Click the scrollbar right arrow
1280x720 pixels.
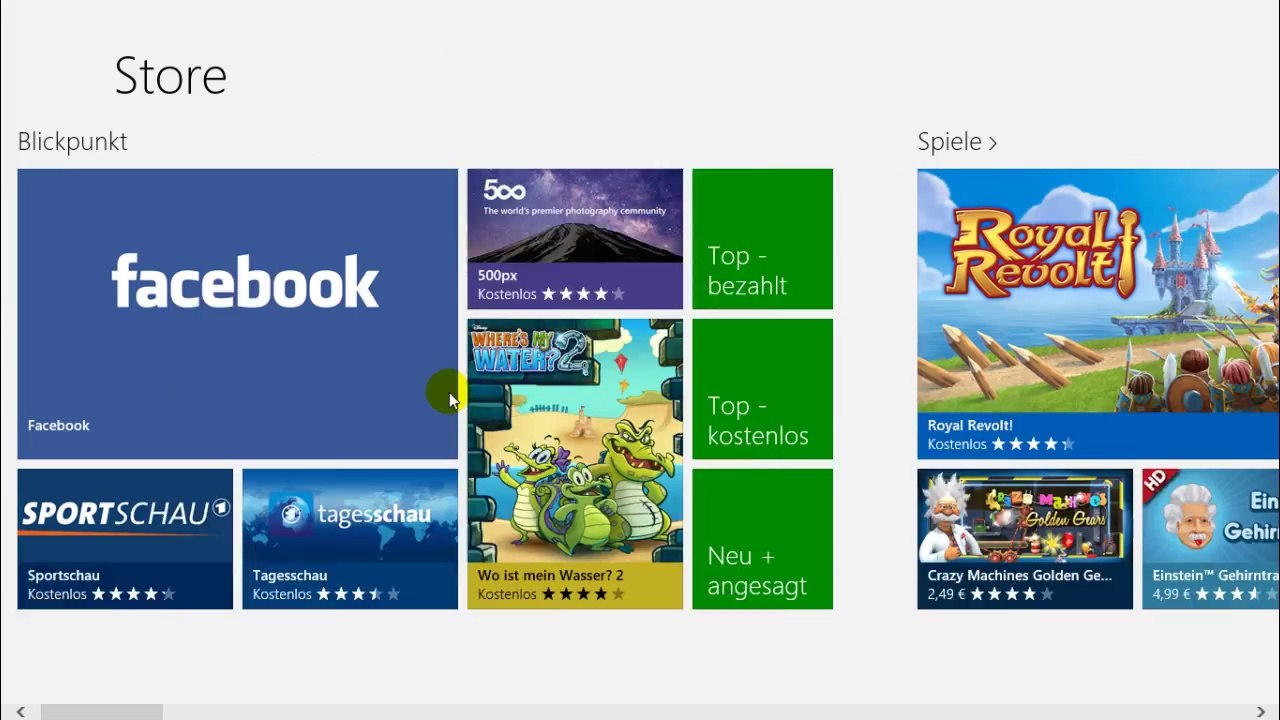1260,712
